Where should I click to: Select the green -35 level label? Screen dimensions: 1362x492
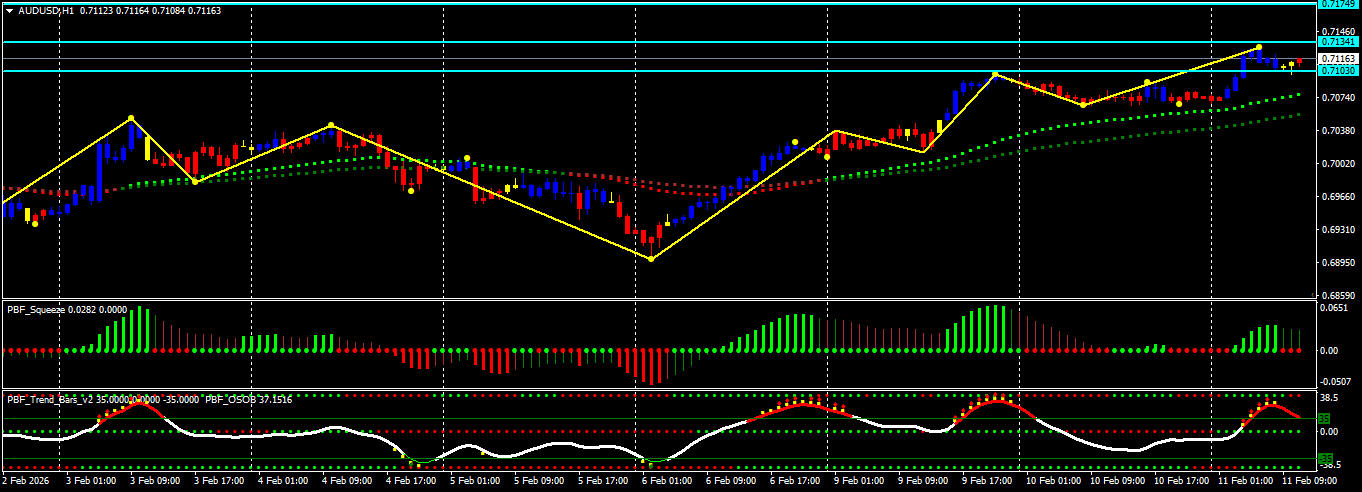(1327, 459)
